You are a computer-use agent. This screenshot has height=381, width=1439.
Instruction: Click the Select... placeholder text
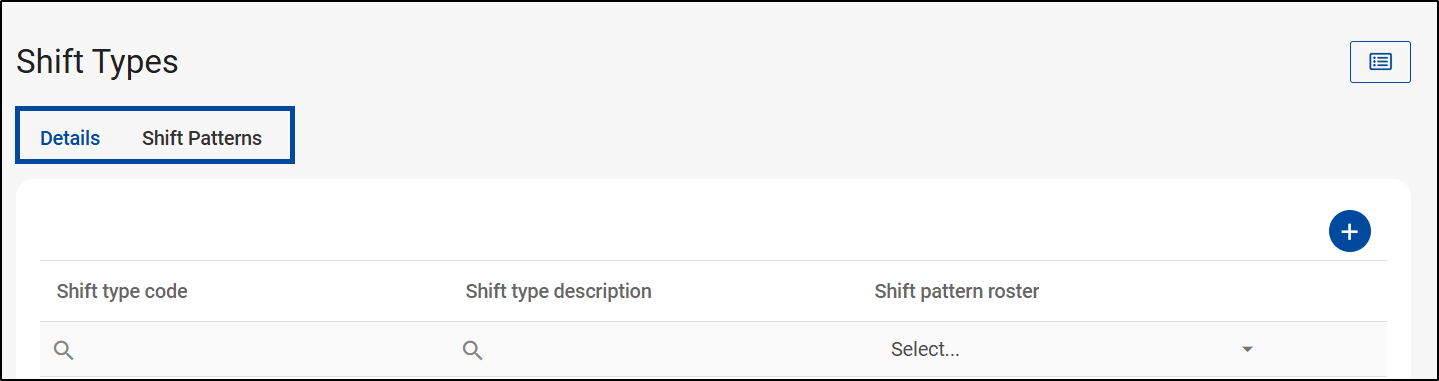pos(925,350)
